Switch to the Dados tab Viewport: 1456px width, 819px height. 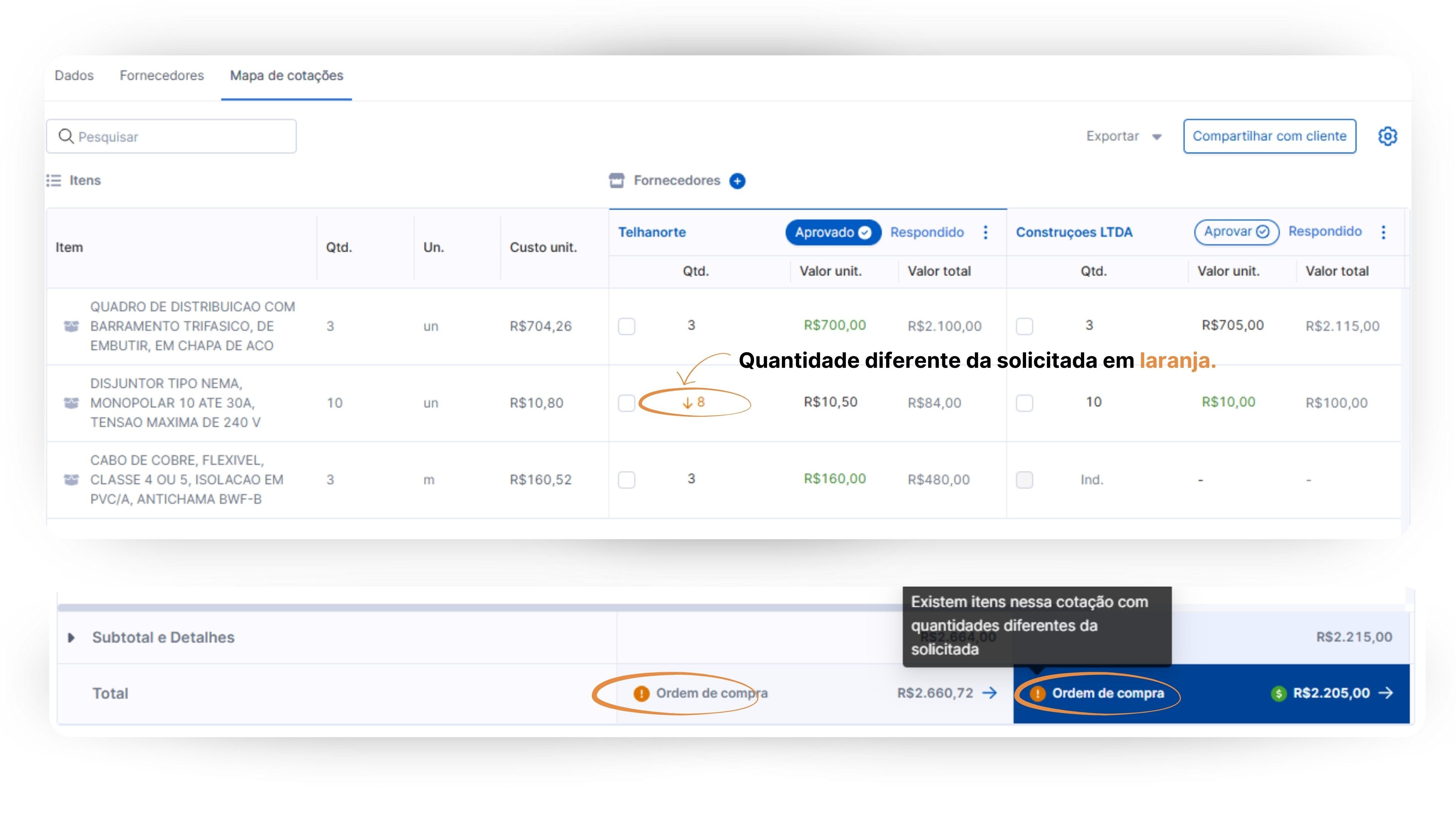coord(74,75)
